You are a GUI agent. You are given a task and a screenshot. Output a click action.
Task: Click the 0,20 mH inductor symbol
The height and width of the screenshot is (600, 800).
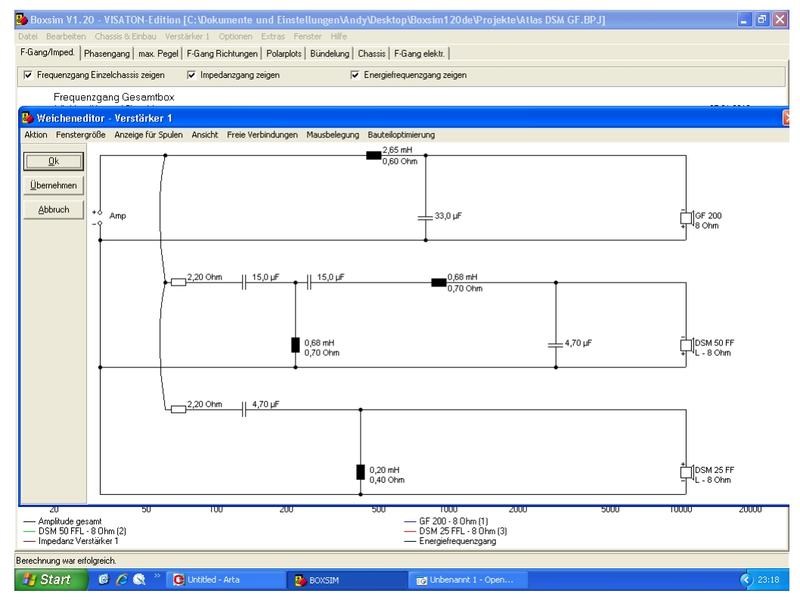(x=361, y=473)
